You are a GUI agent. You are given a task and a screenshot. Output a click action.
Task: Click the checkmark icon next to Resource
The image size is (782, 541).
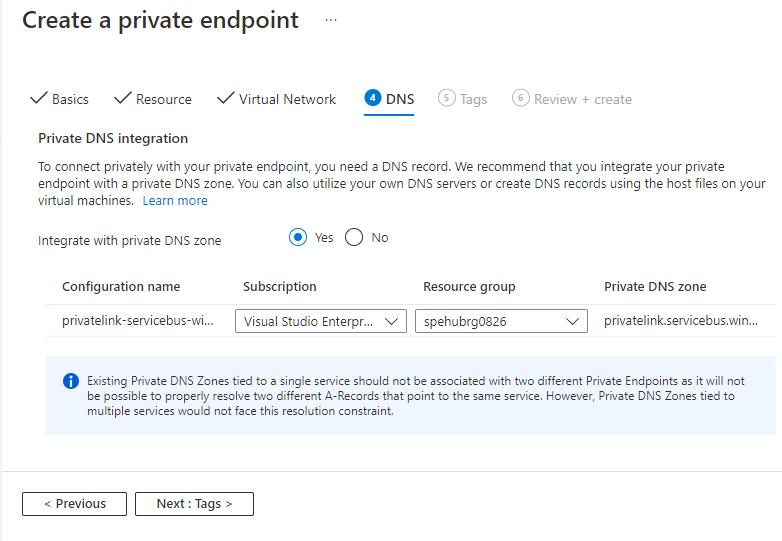pyautogui.click(x=123, y=99)
